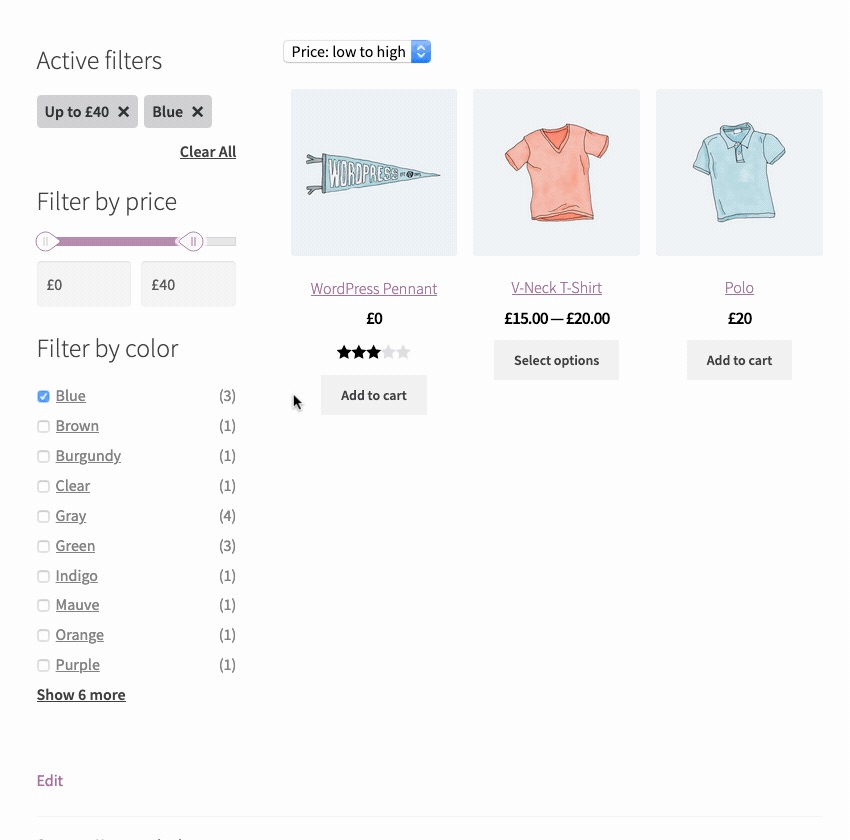The image size is (850, 840).
Task: Open the Edit link below filters
Action: [50, 781]
